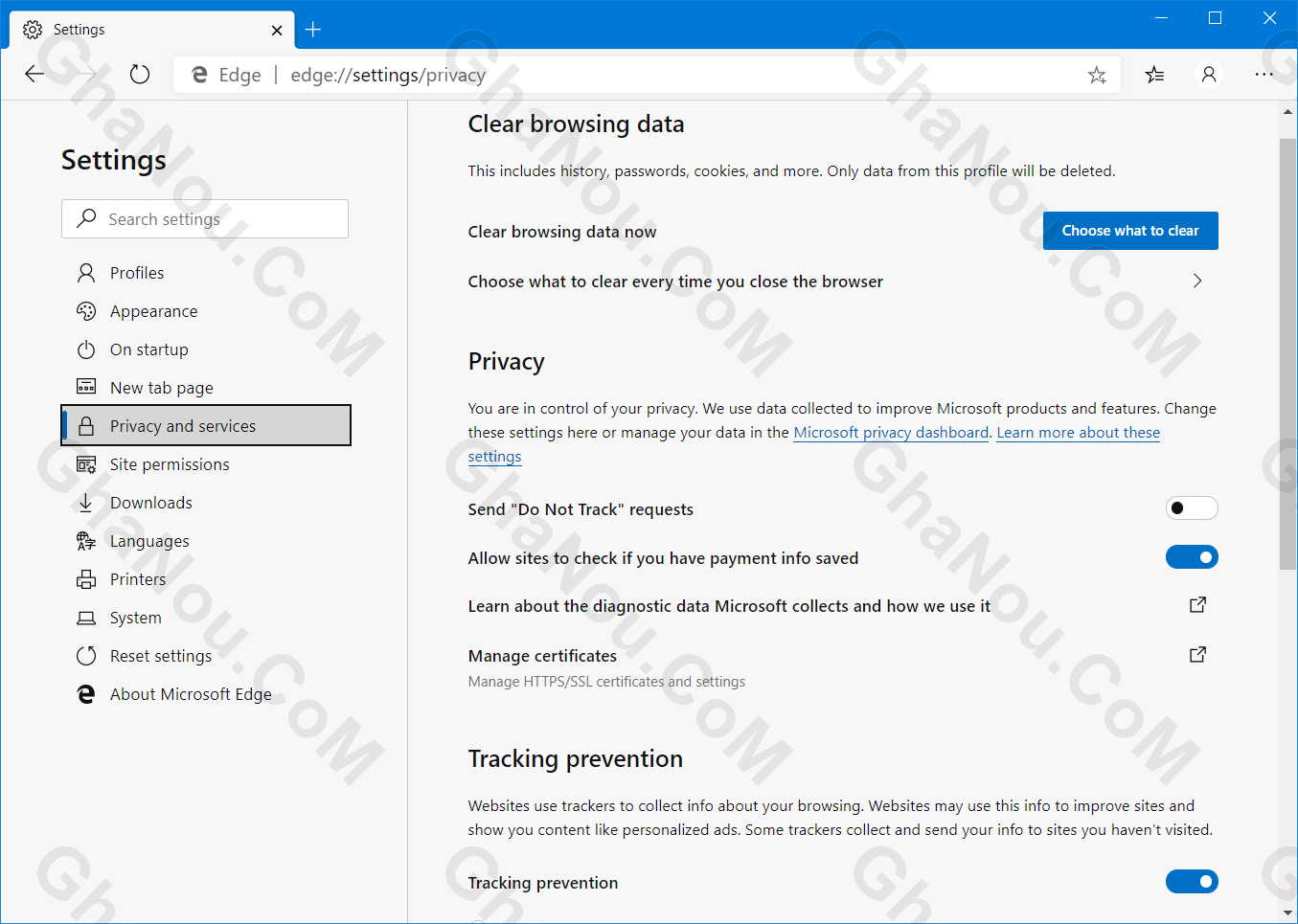
Task: Click the search magnifier icon
Action: click(86, 218)
